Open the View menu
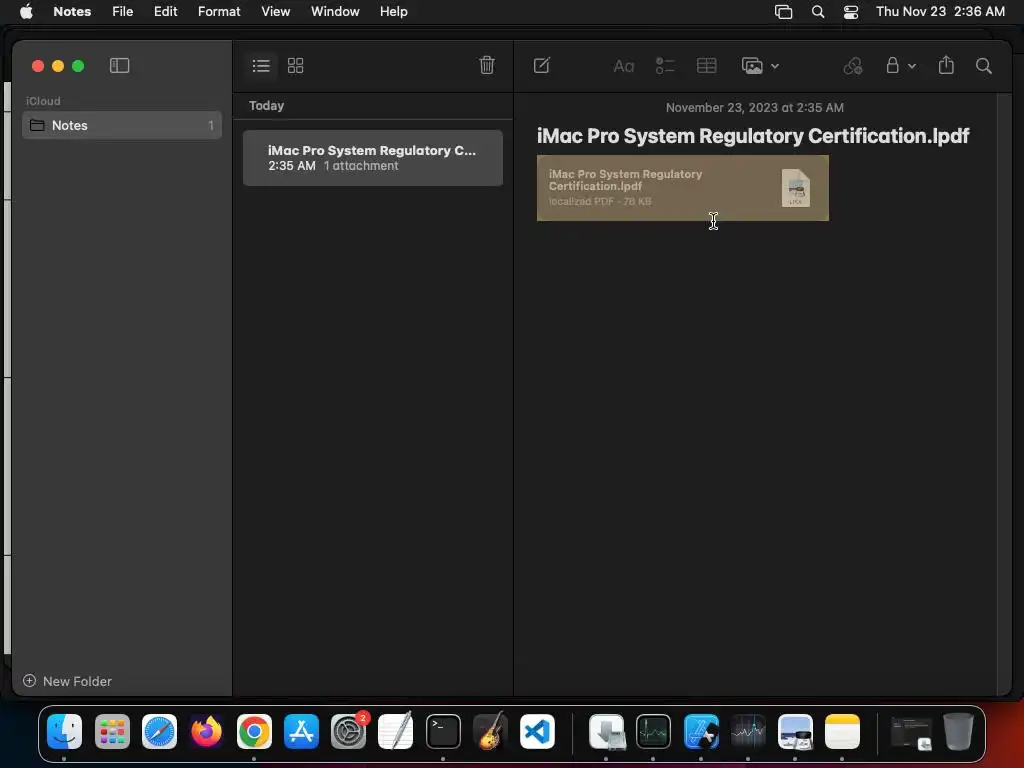 point(276,11)
